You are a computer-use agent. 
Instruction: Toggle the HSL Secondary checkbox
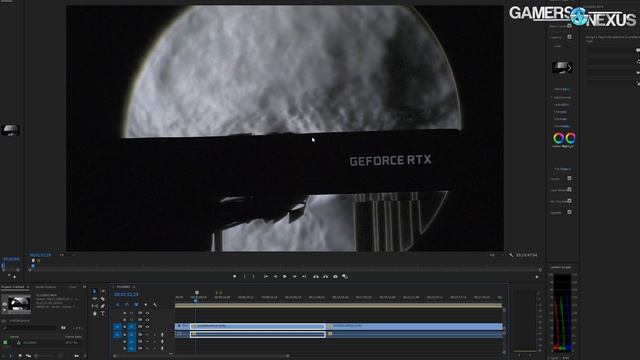pos(569,201)
